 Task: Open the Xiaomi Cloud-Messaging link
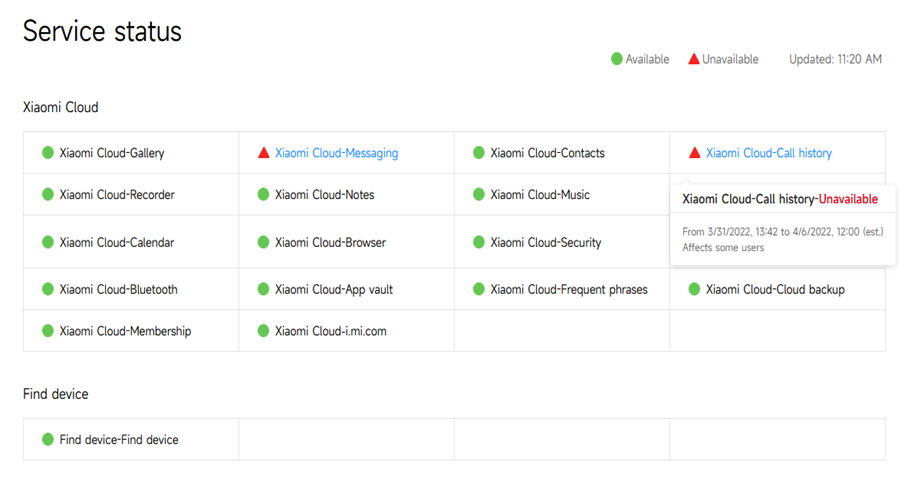[336, 153]
